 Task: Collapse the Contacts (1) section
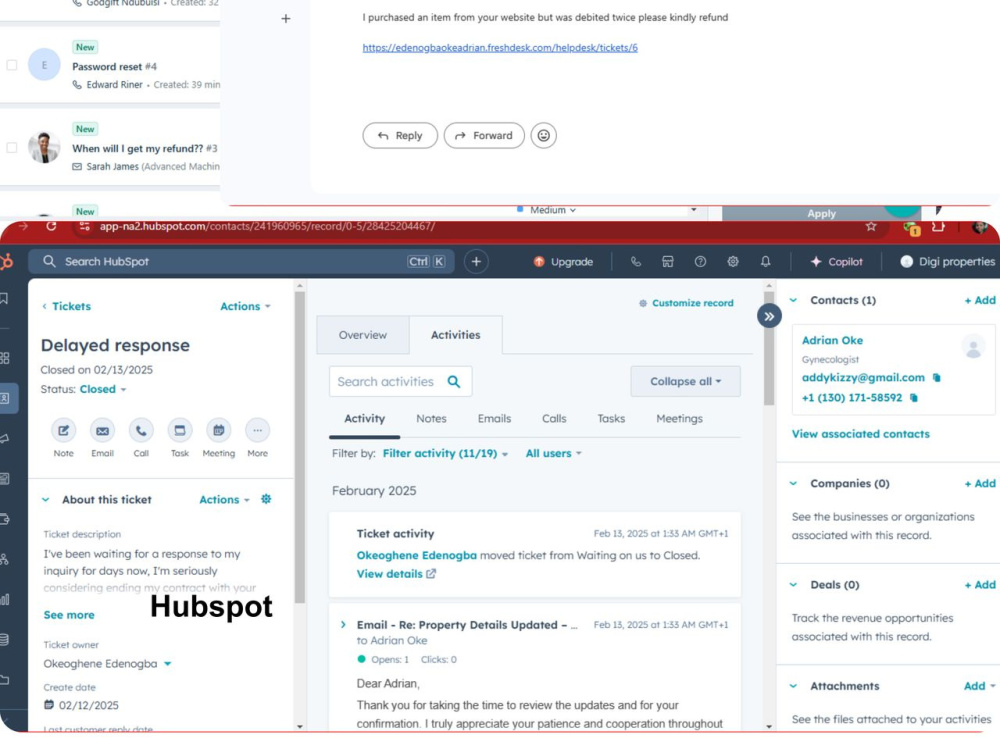tap(793, 300)
